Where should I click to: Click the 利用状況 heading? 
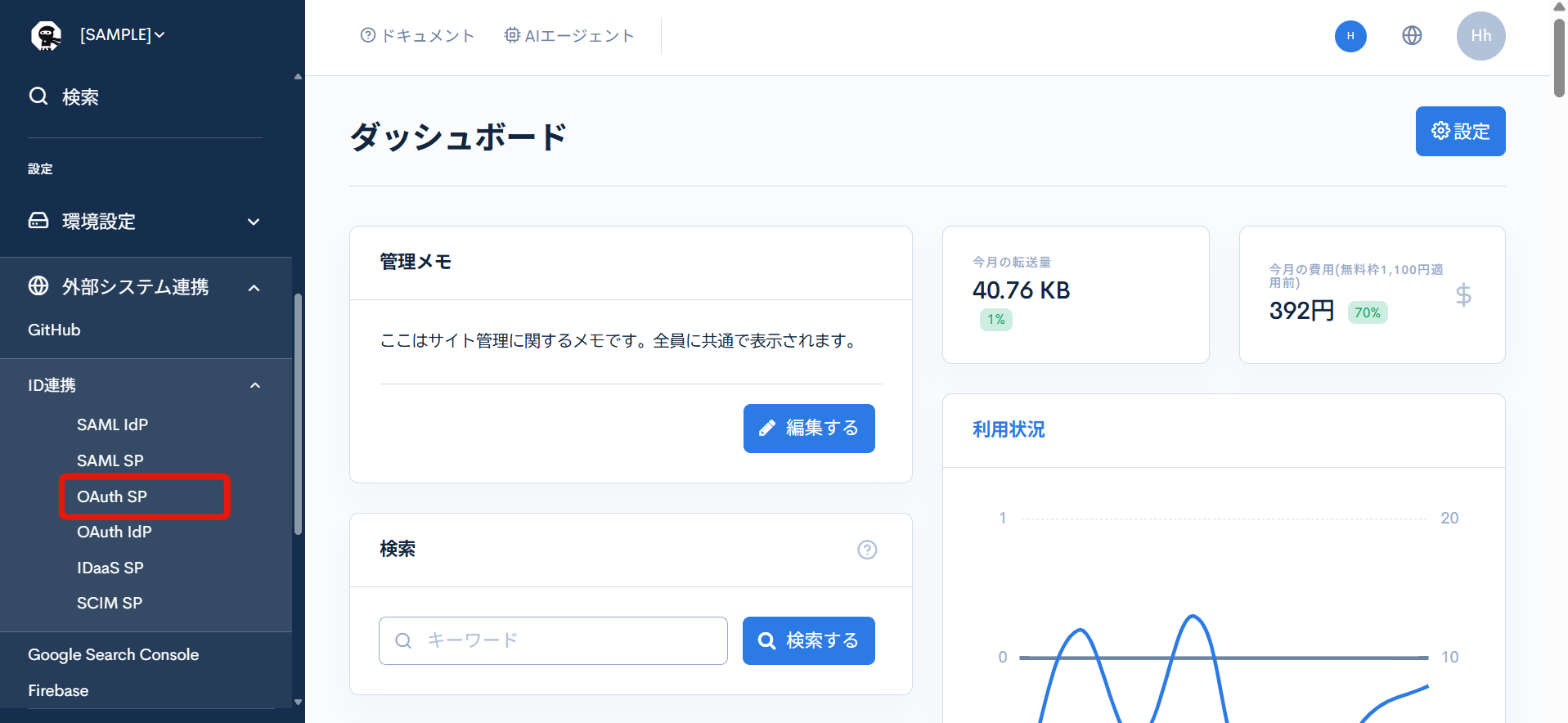point(1009,429)
